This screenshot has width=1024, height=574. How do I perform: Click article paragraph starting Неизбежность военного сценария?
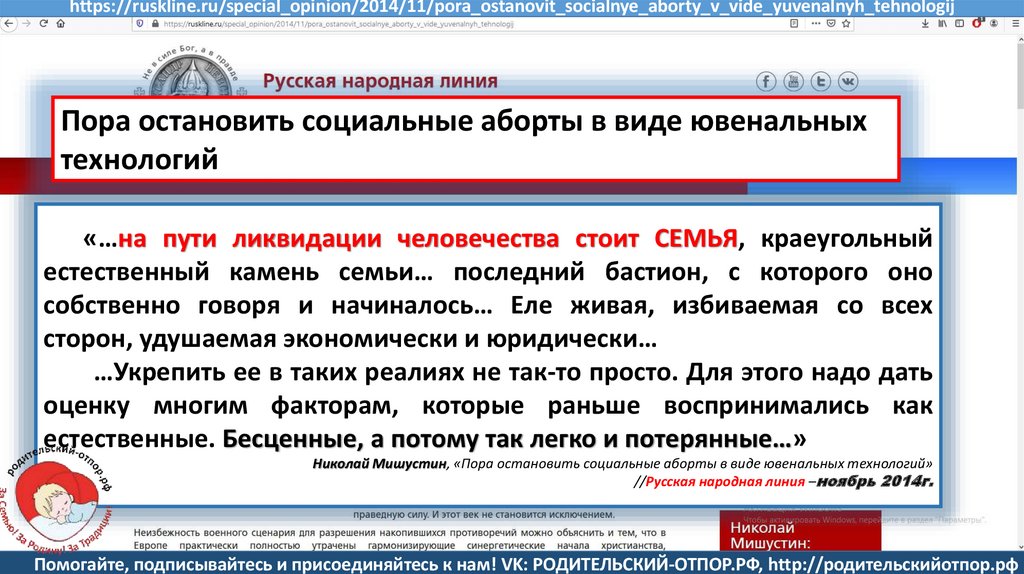(x=400, y=539)
